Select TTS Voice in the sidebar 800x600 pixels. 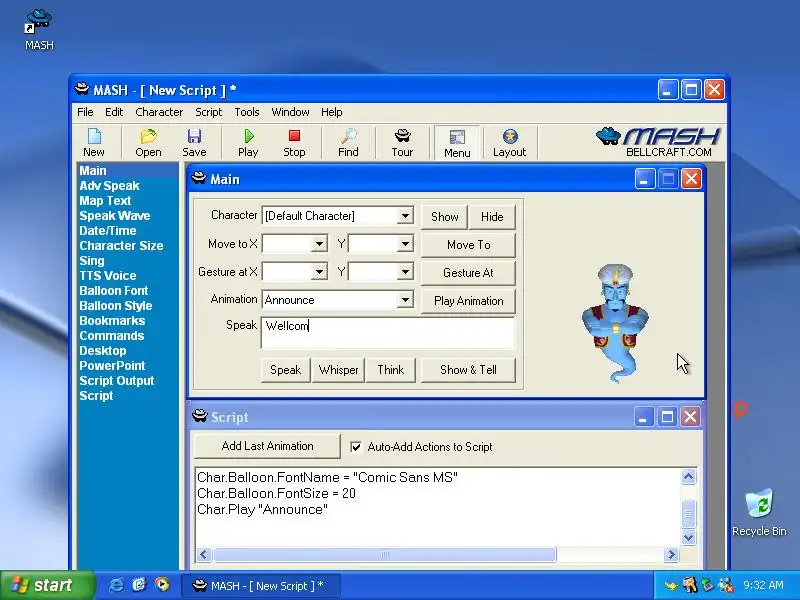(108, 276)
